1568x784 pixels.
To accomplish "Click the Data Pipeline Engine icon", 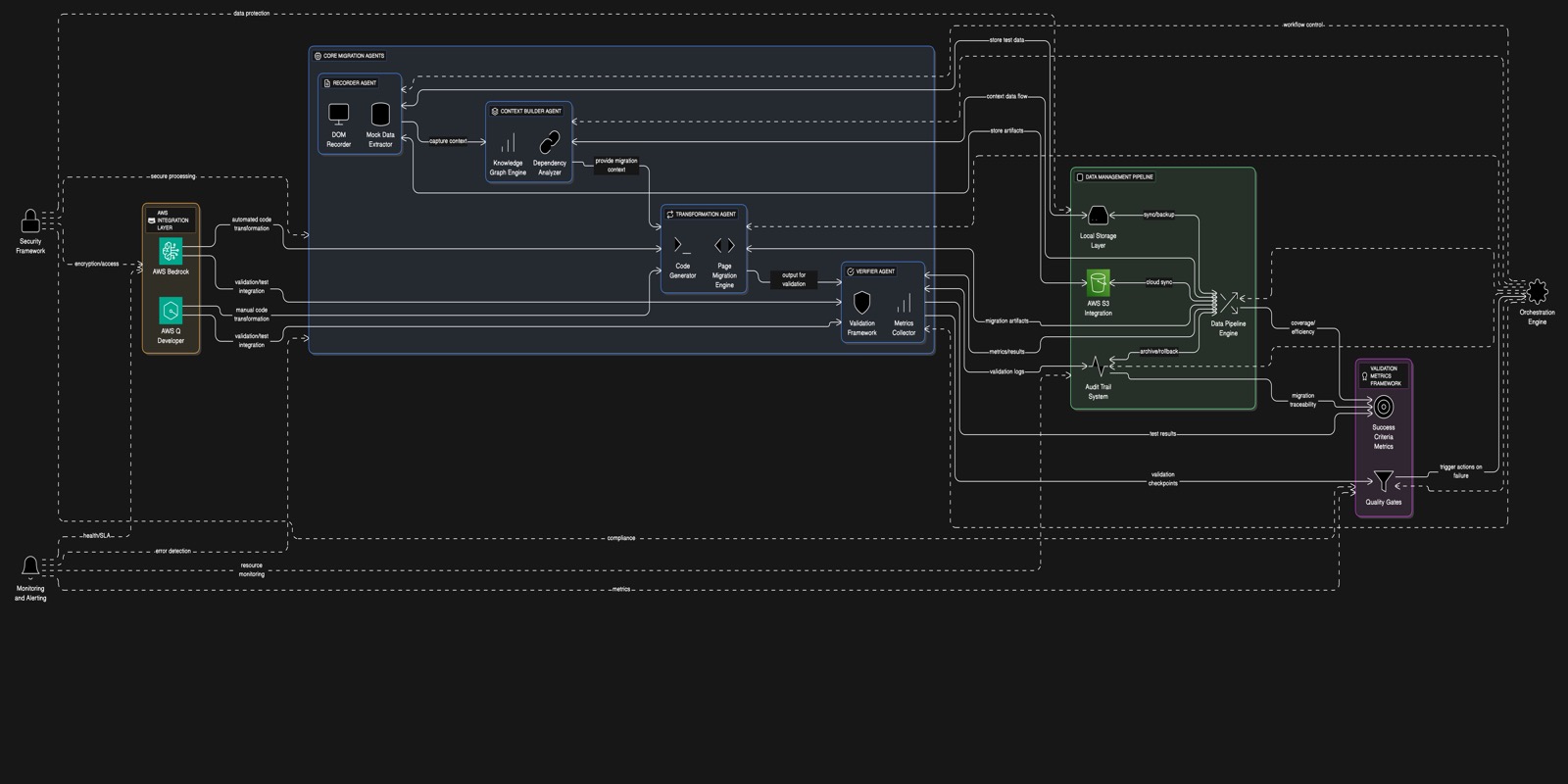I will point(1228,302).
